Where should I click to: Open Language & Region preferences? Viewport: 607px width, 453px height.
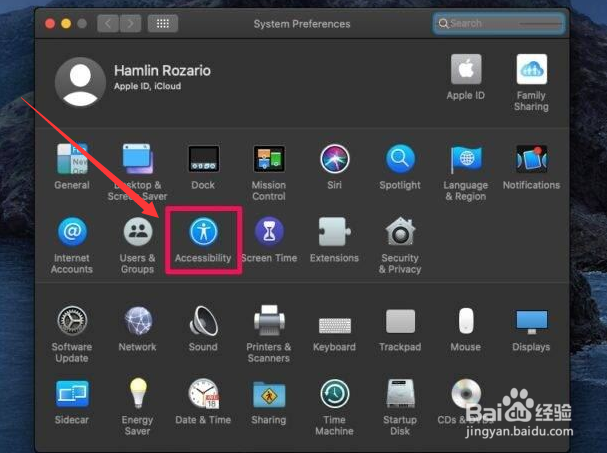point(466,160)
